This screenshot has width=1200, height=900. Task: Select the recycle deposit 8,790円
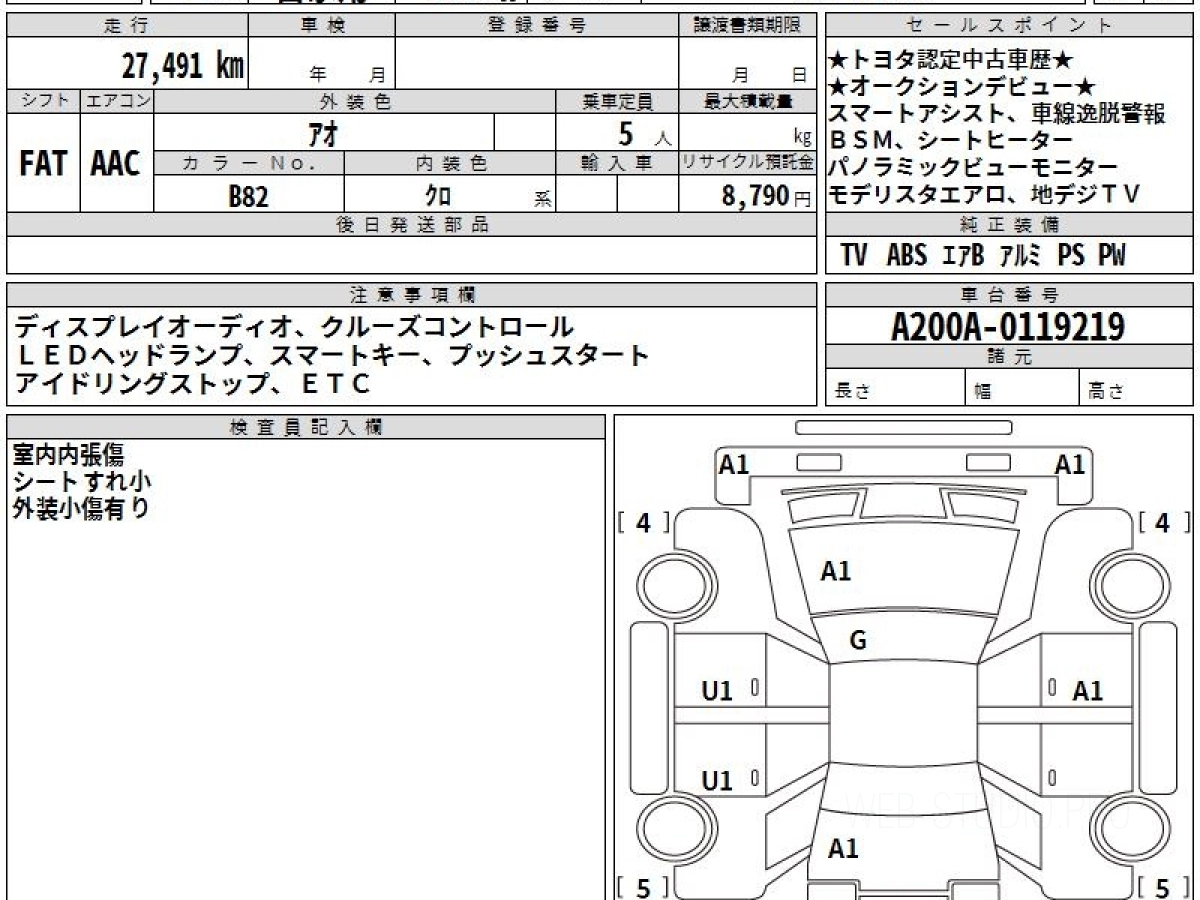767,196
